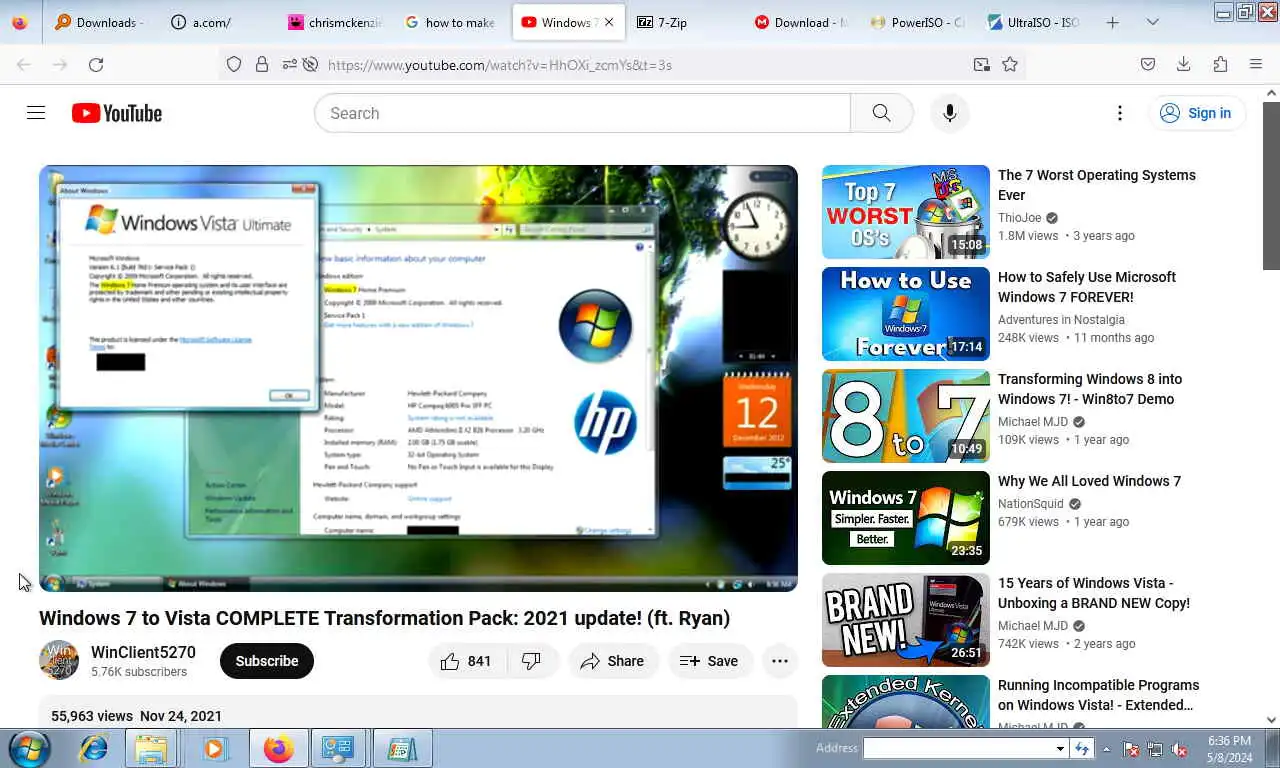1280x768 pixels.
Task: Show site security padlock info
Action: coord(262,64)
